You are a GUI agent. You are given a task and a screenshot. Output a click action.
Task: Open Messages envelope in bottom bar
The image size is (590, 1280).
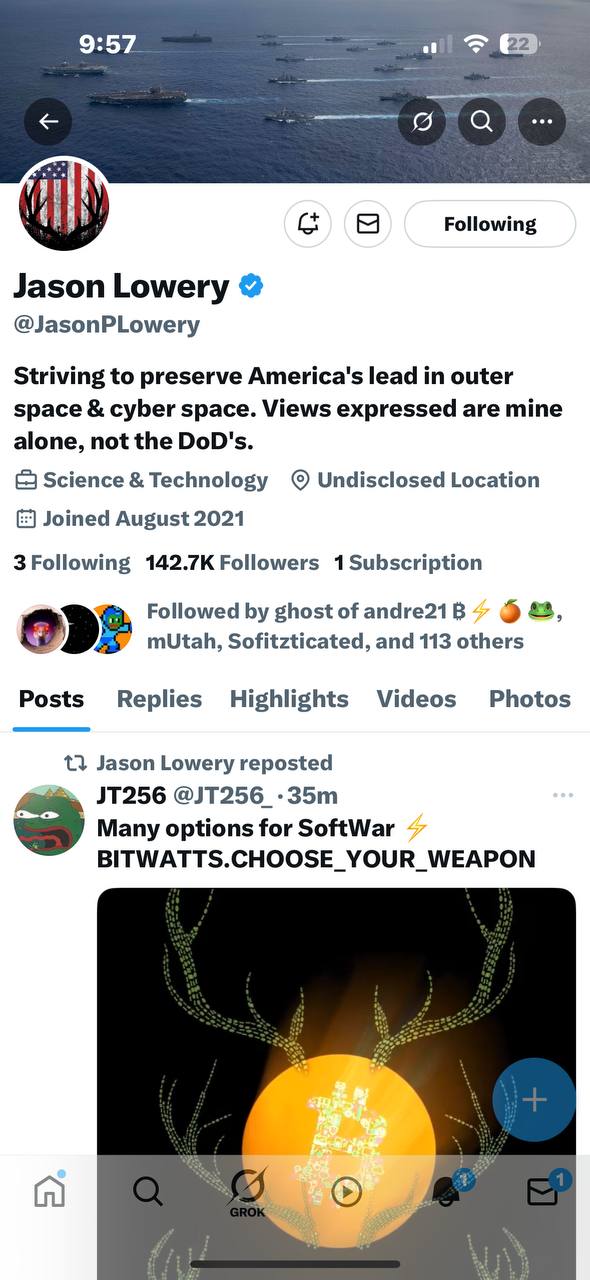tap(544, 1190)
